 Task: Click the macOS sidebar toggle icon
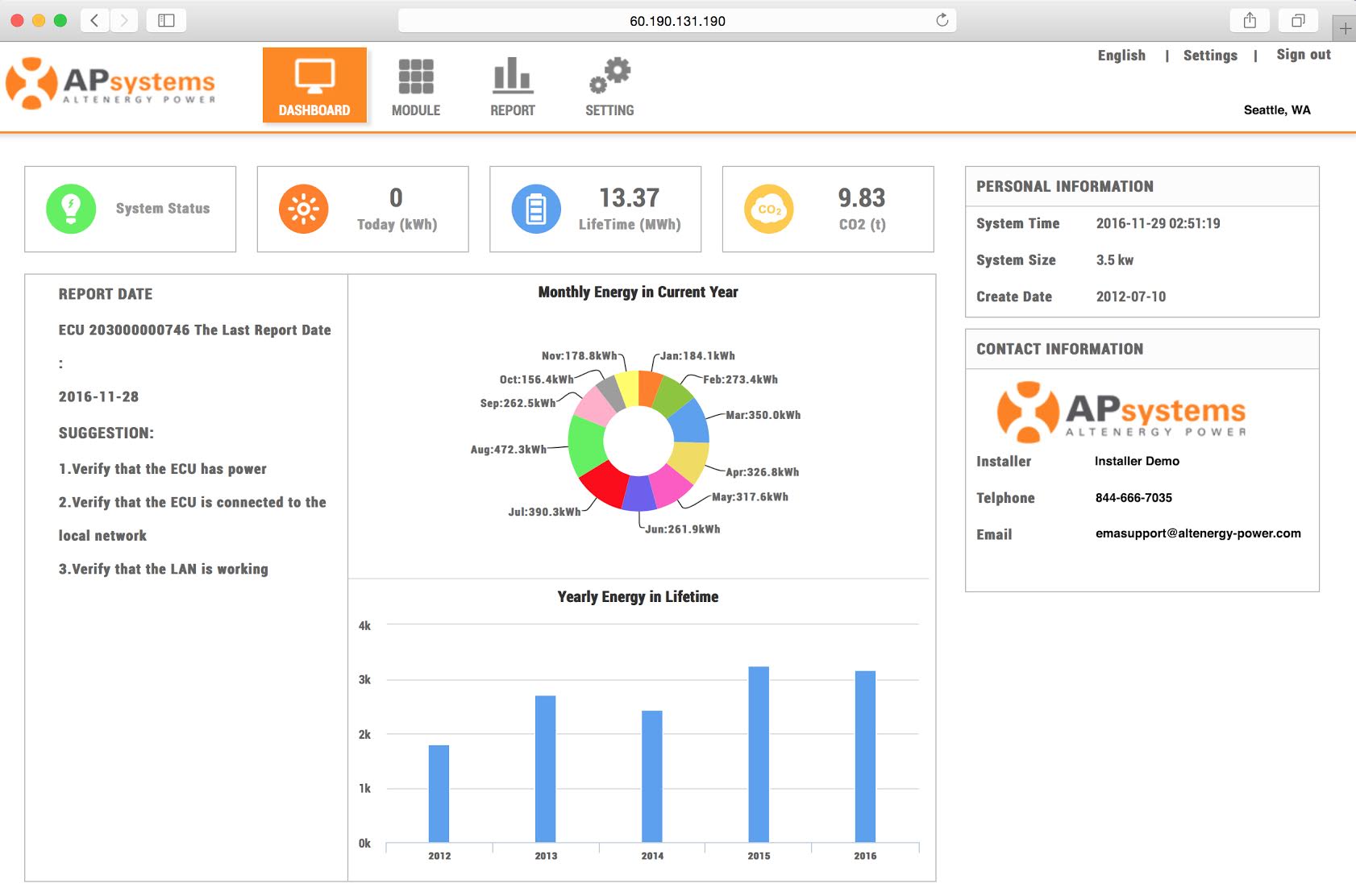tap(165, 20)
